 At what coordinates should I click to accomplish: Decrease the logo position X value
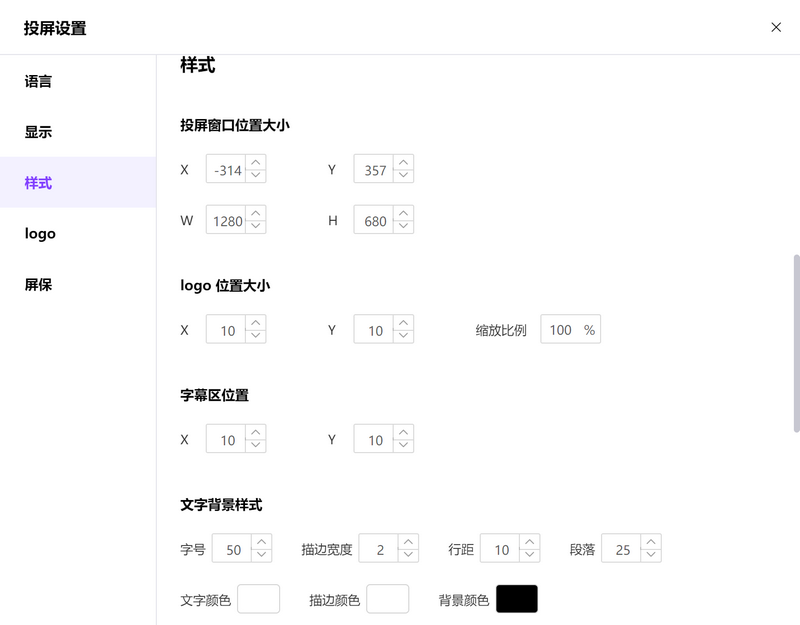256,336
